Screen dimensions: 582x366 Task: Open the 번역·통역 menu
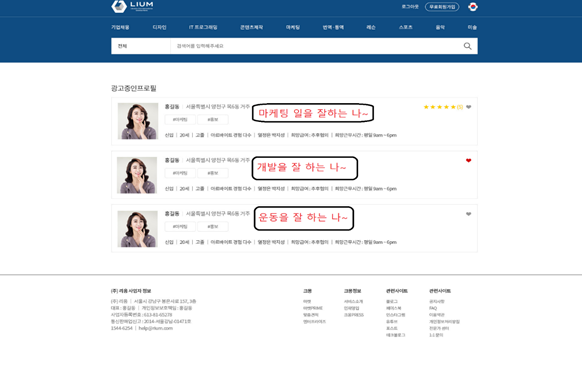tap(333, 27)
